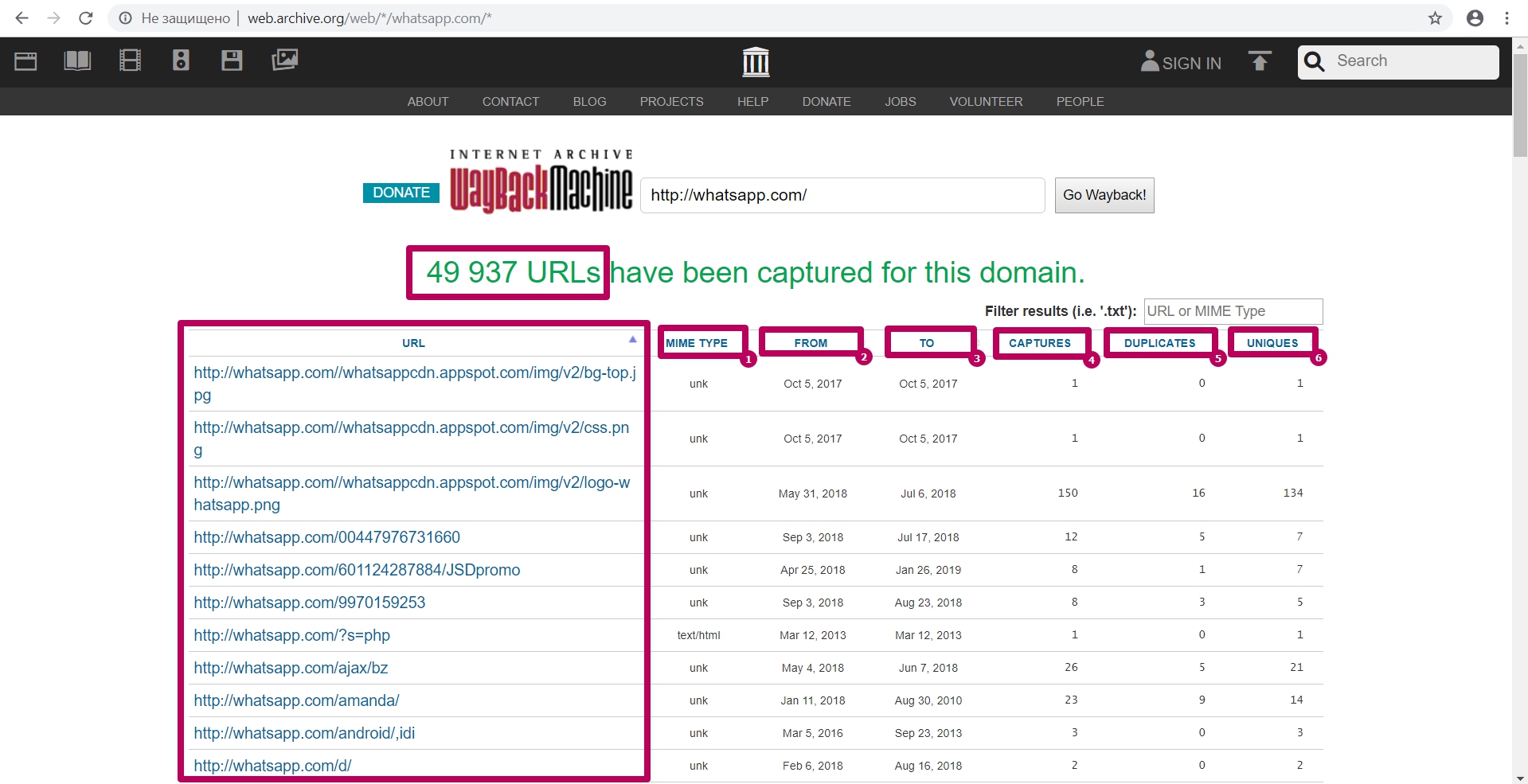
Task: Open the PROJECTS menu item
Action: pyautogui.click(x=671, y=102)
